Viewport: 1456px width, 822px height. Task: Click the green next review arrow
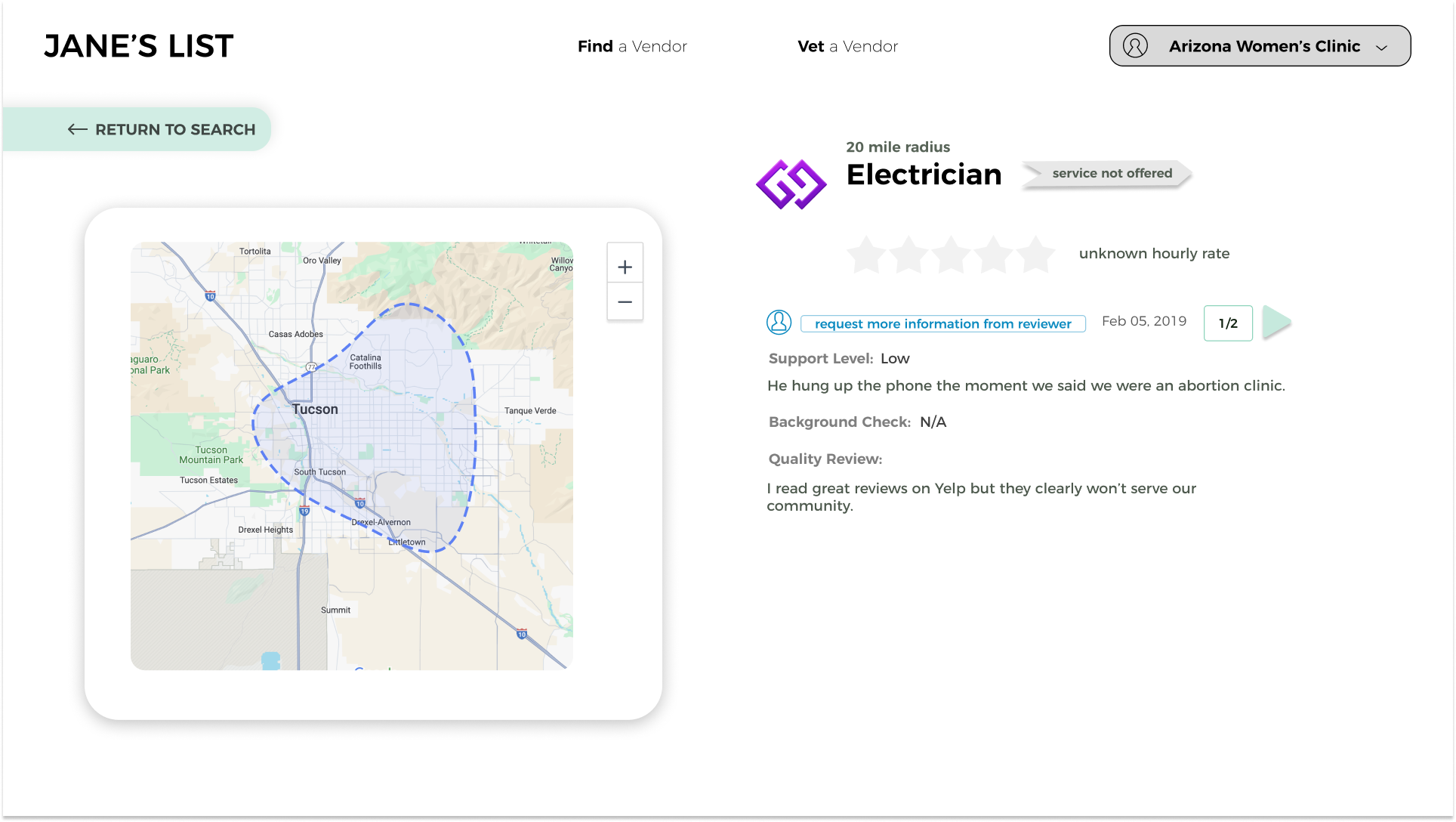click(1276, 323)
